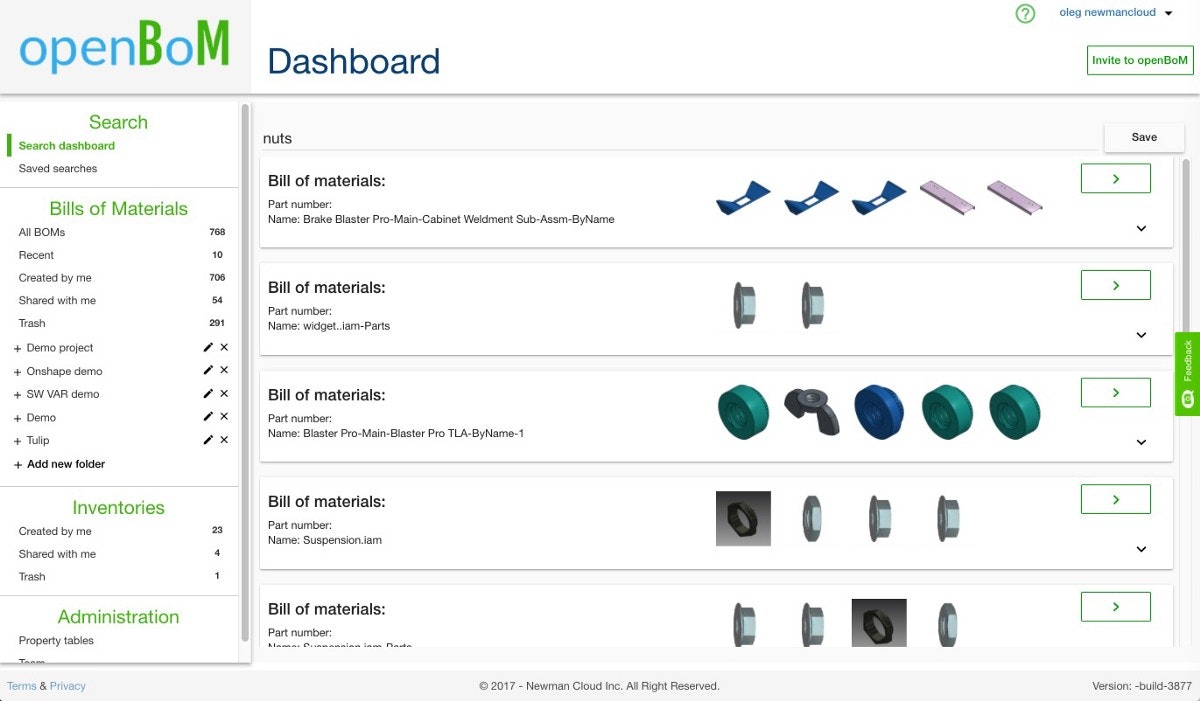Save the current nuts search

click(1143, 137)
